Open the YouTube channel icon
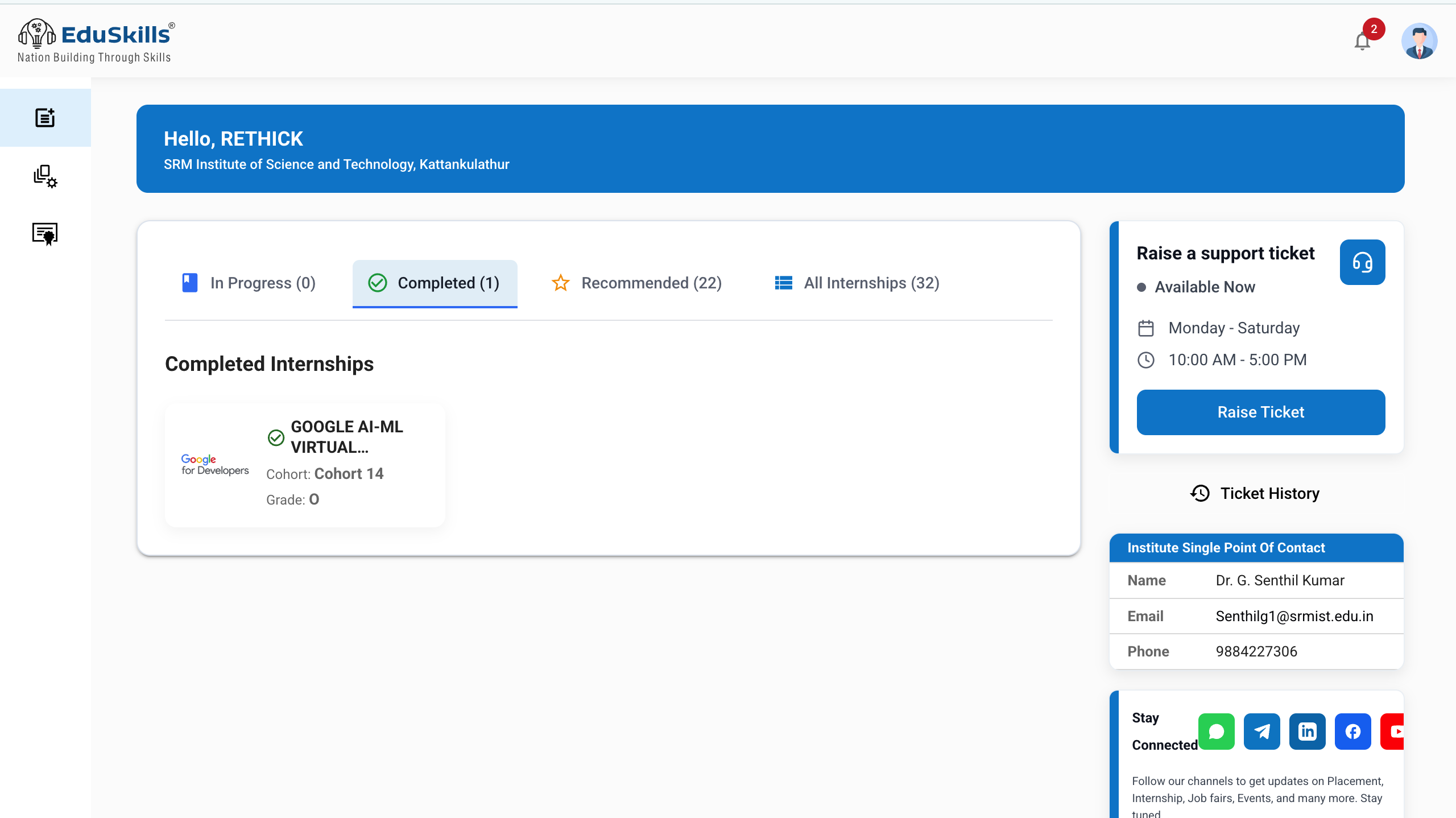 coord(1395,732)
